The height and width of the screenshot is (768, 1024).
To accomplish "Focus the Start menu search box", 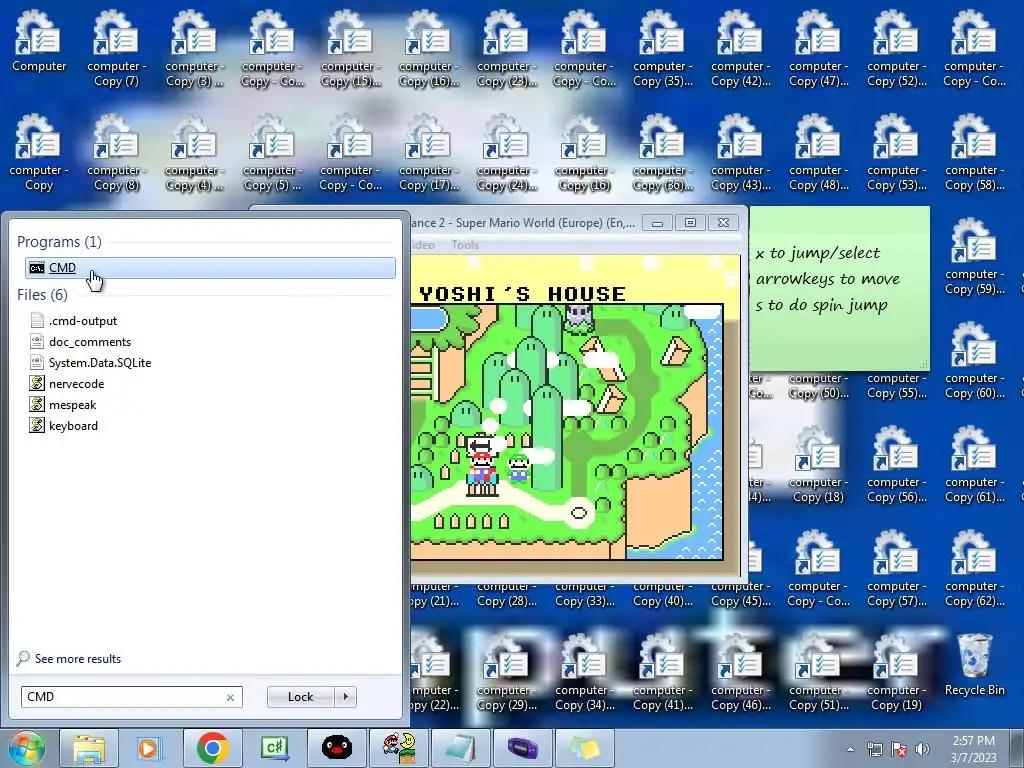I will point(123,697).
